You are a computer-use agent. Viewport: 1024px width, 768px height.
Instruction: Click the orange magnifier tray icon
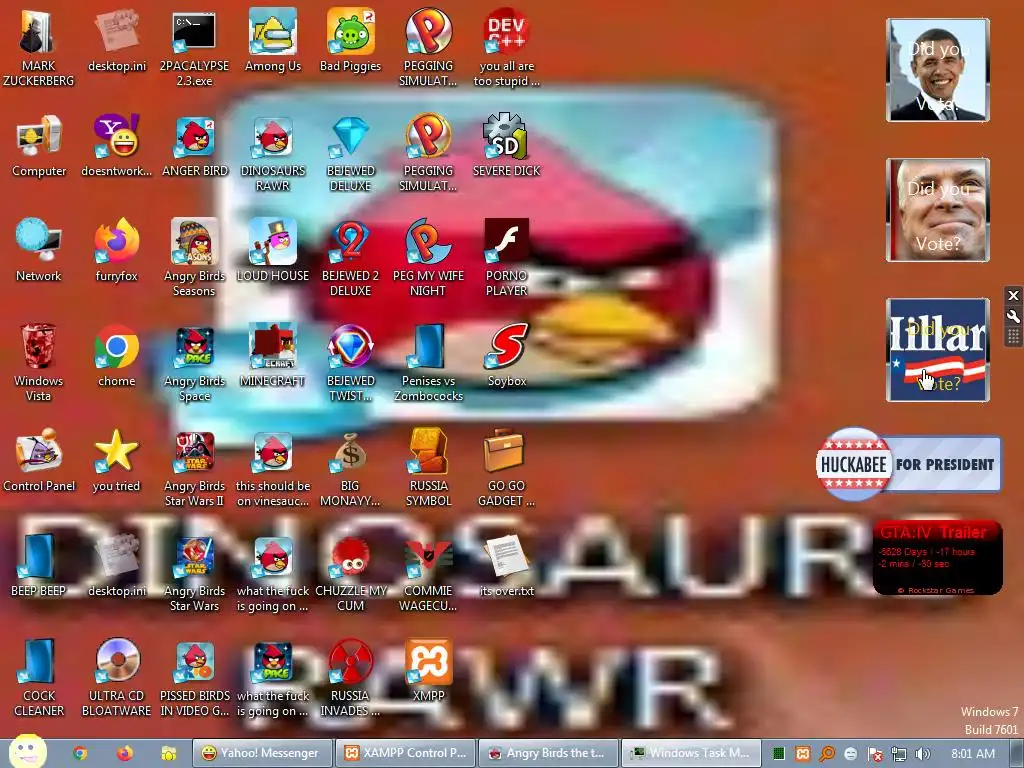[827, 754]
